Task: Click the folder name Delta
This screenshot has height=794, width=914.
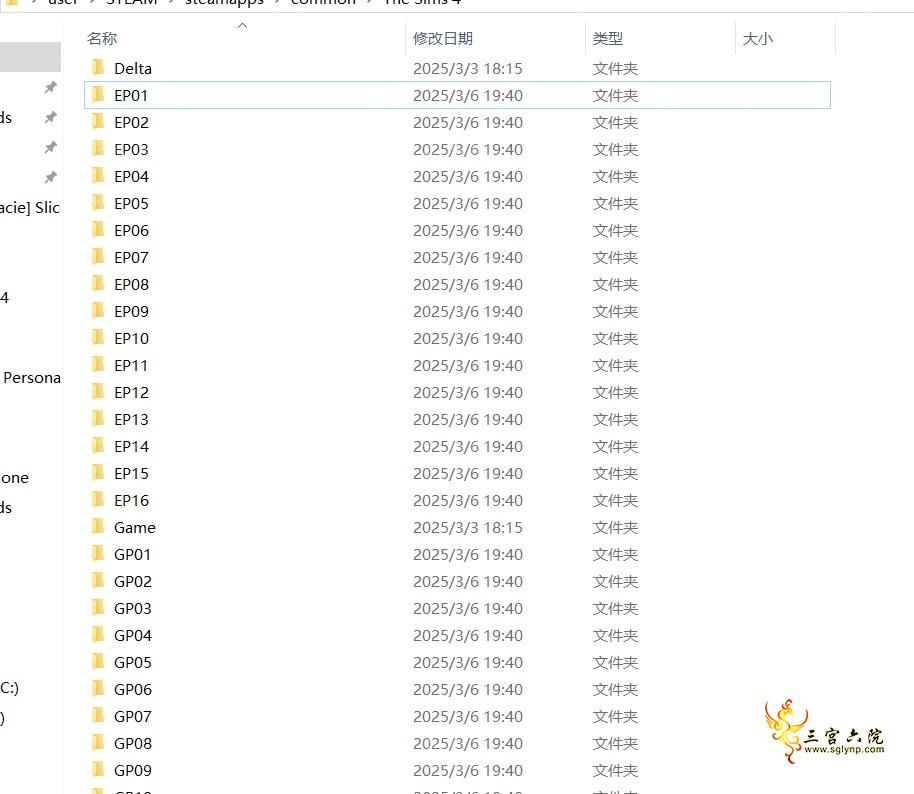Action: 133,68
